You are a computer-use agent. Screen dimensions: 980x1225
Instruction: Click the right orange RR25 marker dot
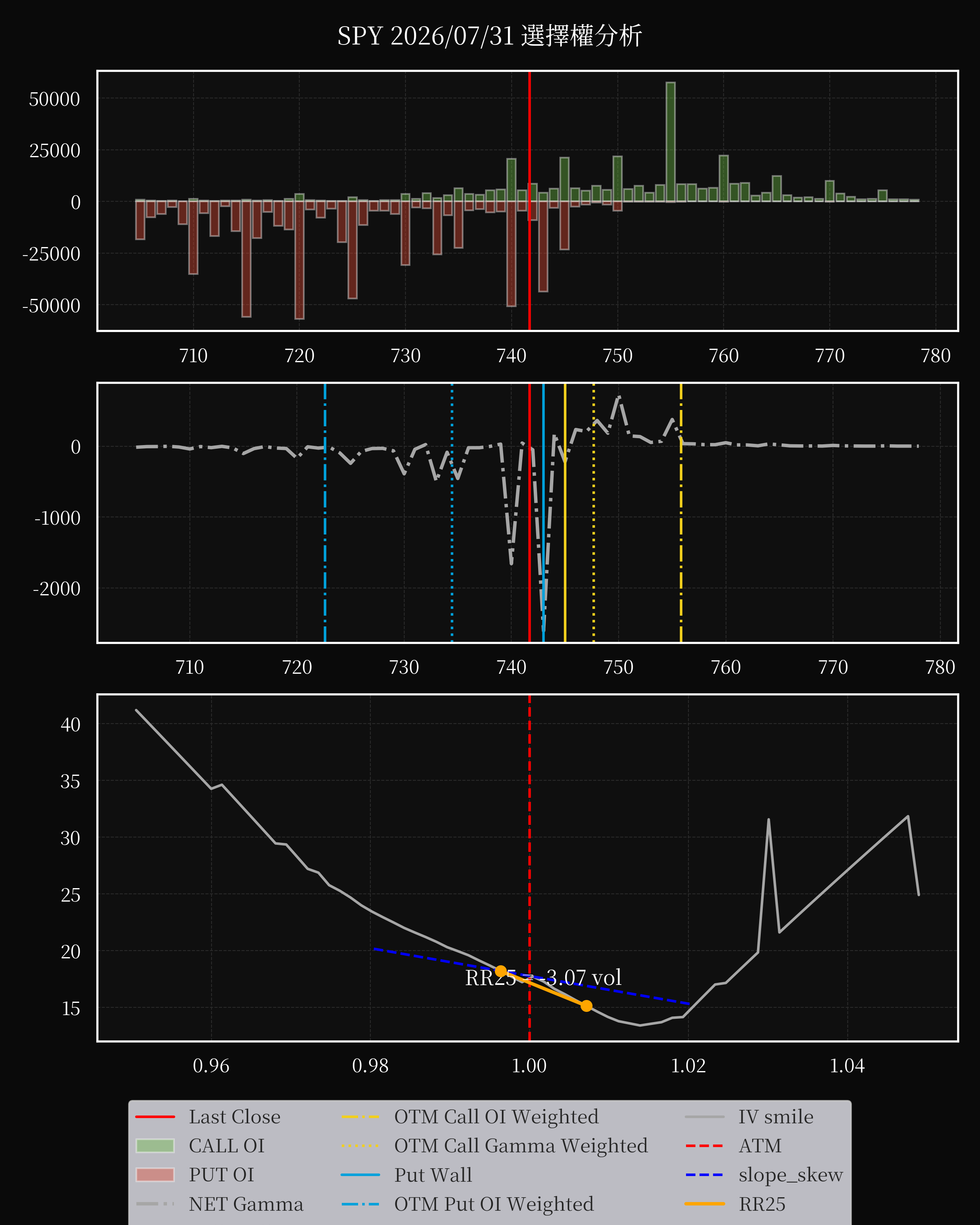click(586, 1006)
